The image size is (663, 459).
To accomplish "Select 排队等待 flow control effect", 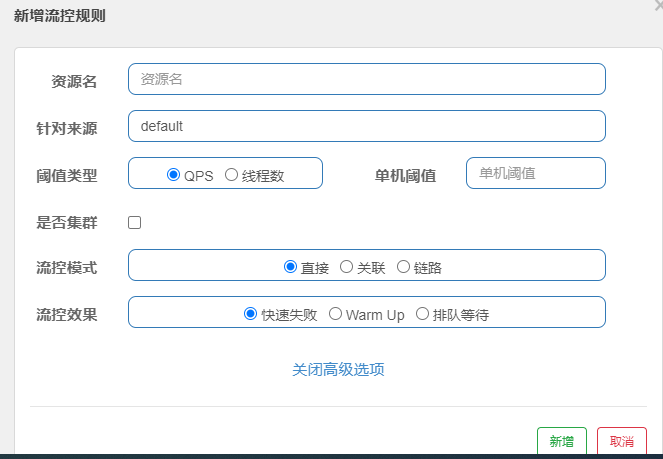I will coord(422,314).
